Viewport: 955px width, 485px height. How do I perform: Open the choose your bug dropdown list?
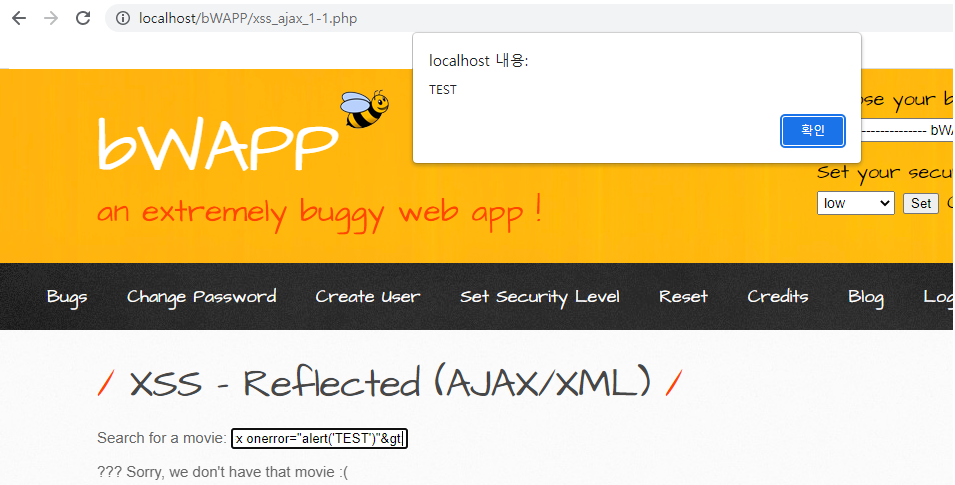pyautogui.click(x=907, y=130)
